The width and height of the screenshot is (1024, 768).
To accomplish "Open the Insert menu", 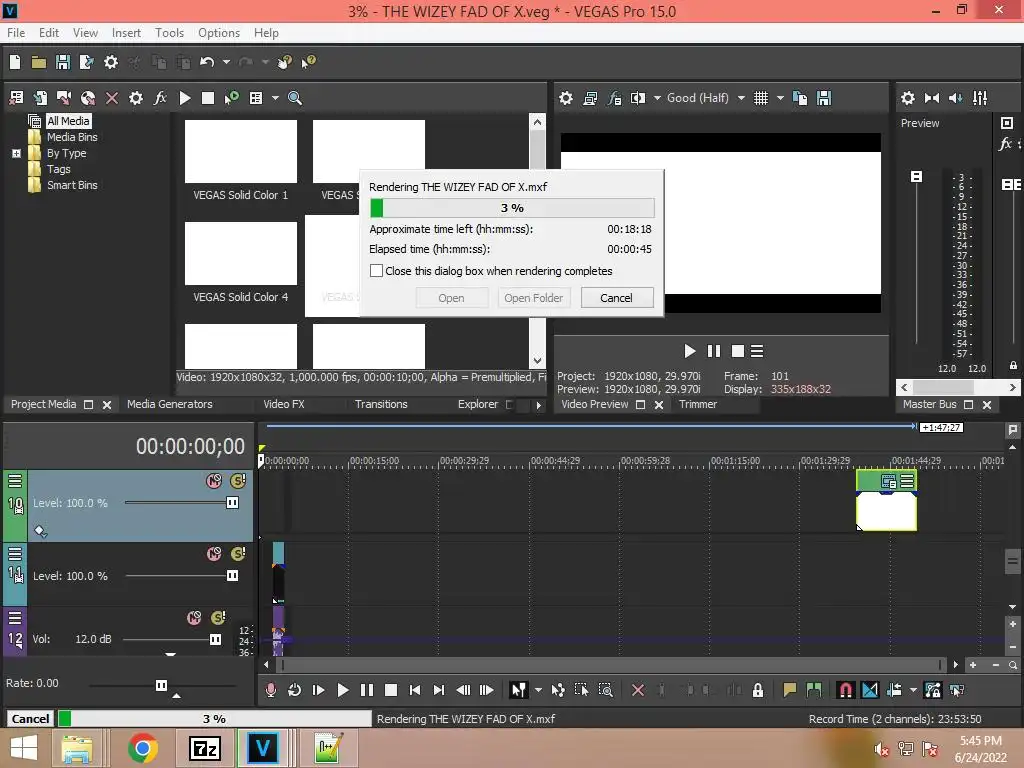I will coord(126,33).
